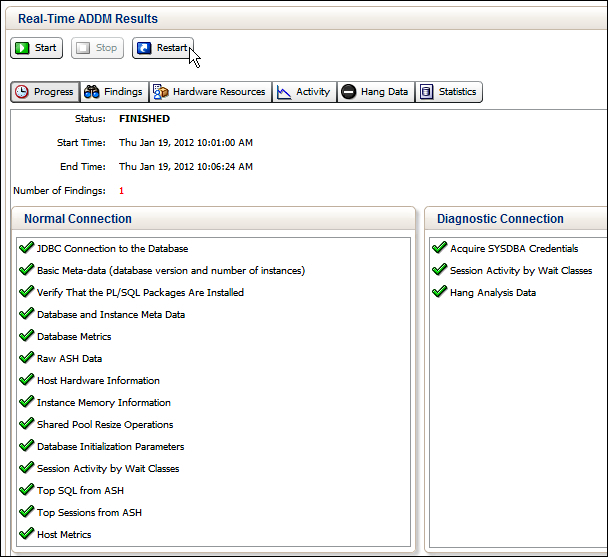Viewport: 608px width, 557px height.
Task: Select Raw ASH Data text
Action: pos(69,359)
